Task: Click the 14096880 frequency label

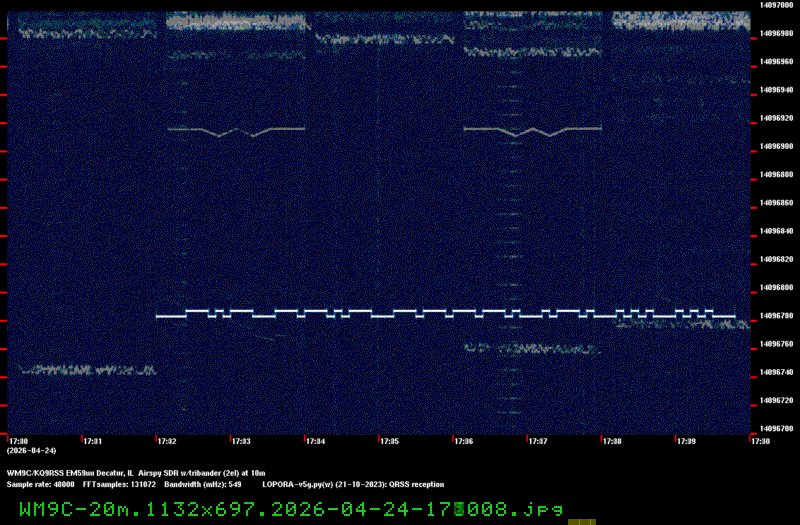Action: point(776,174)
